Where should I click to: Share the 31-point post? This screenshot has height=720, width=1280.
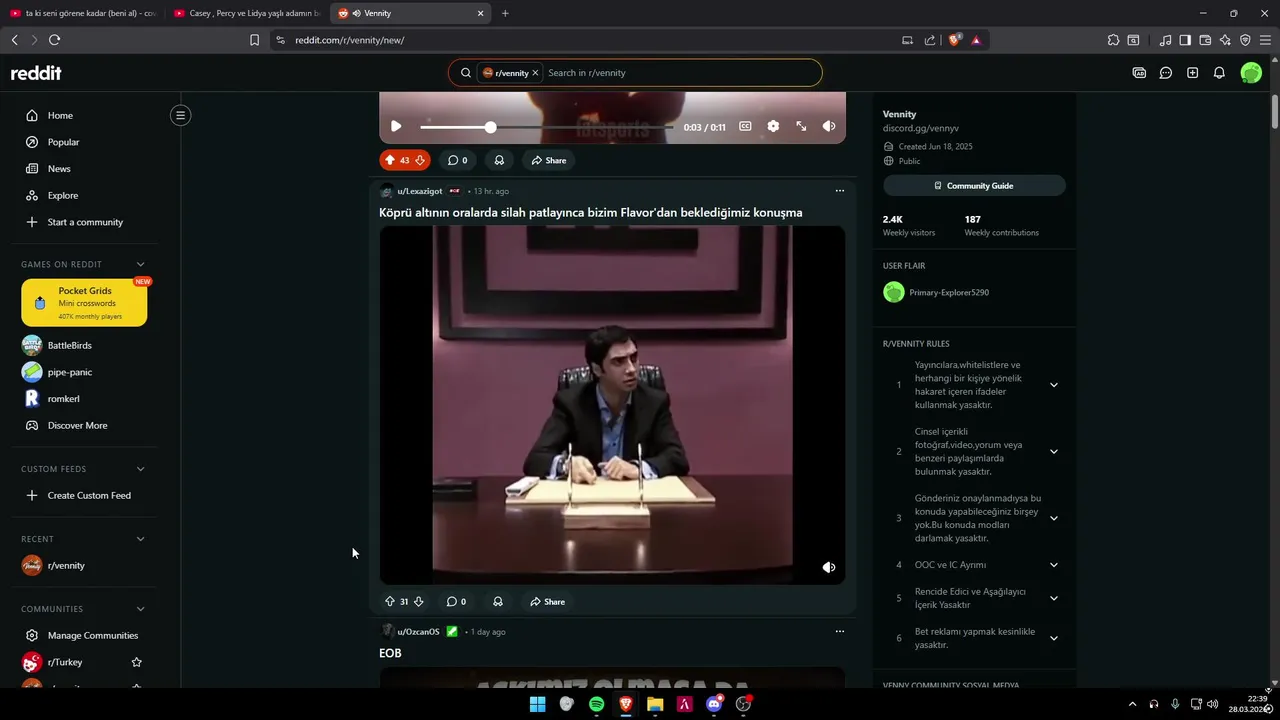point(548,601)
